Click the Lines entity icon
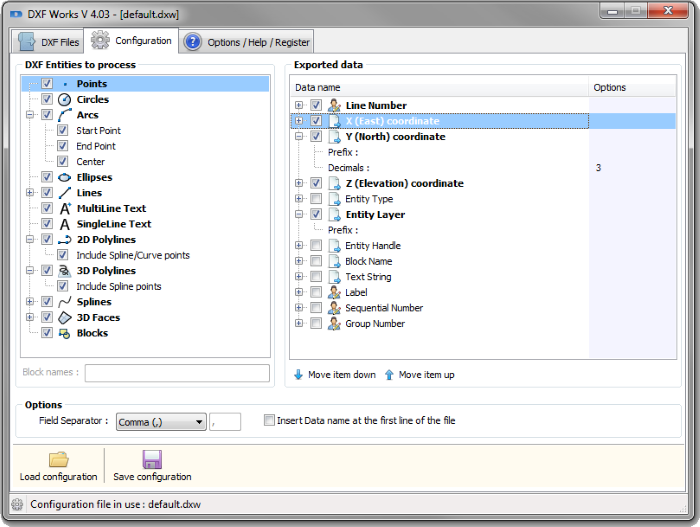 (65, 193)
